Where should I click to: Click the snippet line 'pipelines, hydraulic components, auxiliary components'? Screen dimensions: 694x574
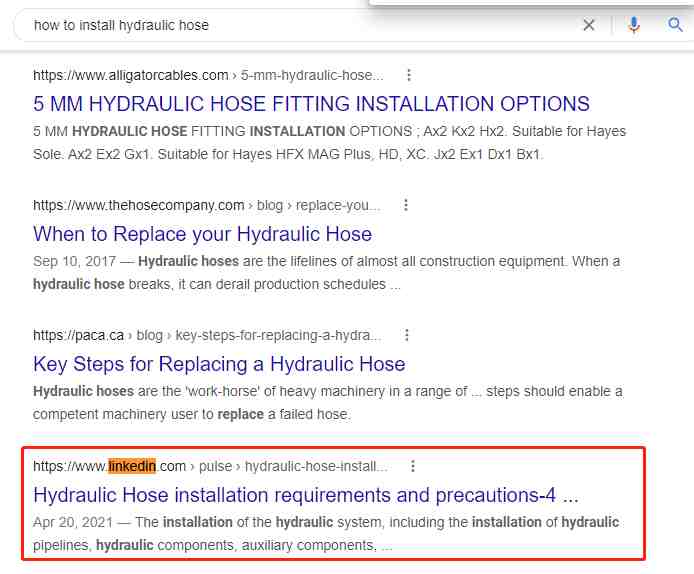[x=204, y=545]
